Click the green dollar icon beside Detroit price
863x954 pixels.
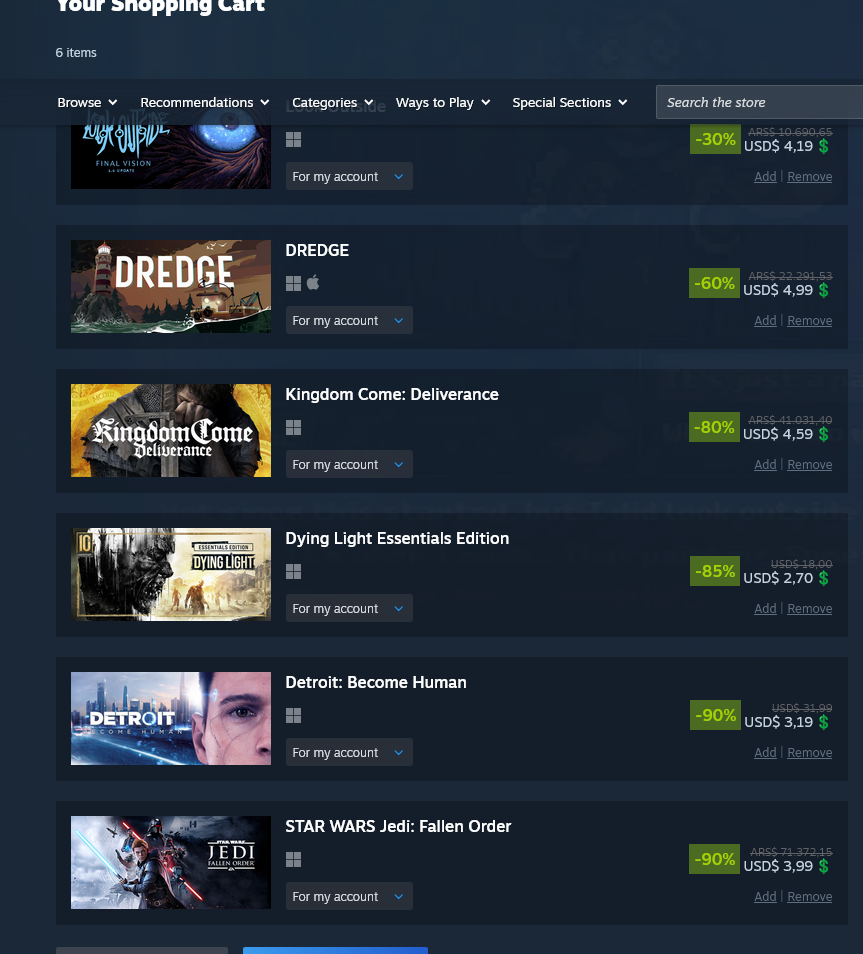click(823, 722)
